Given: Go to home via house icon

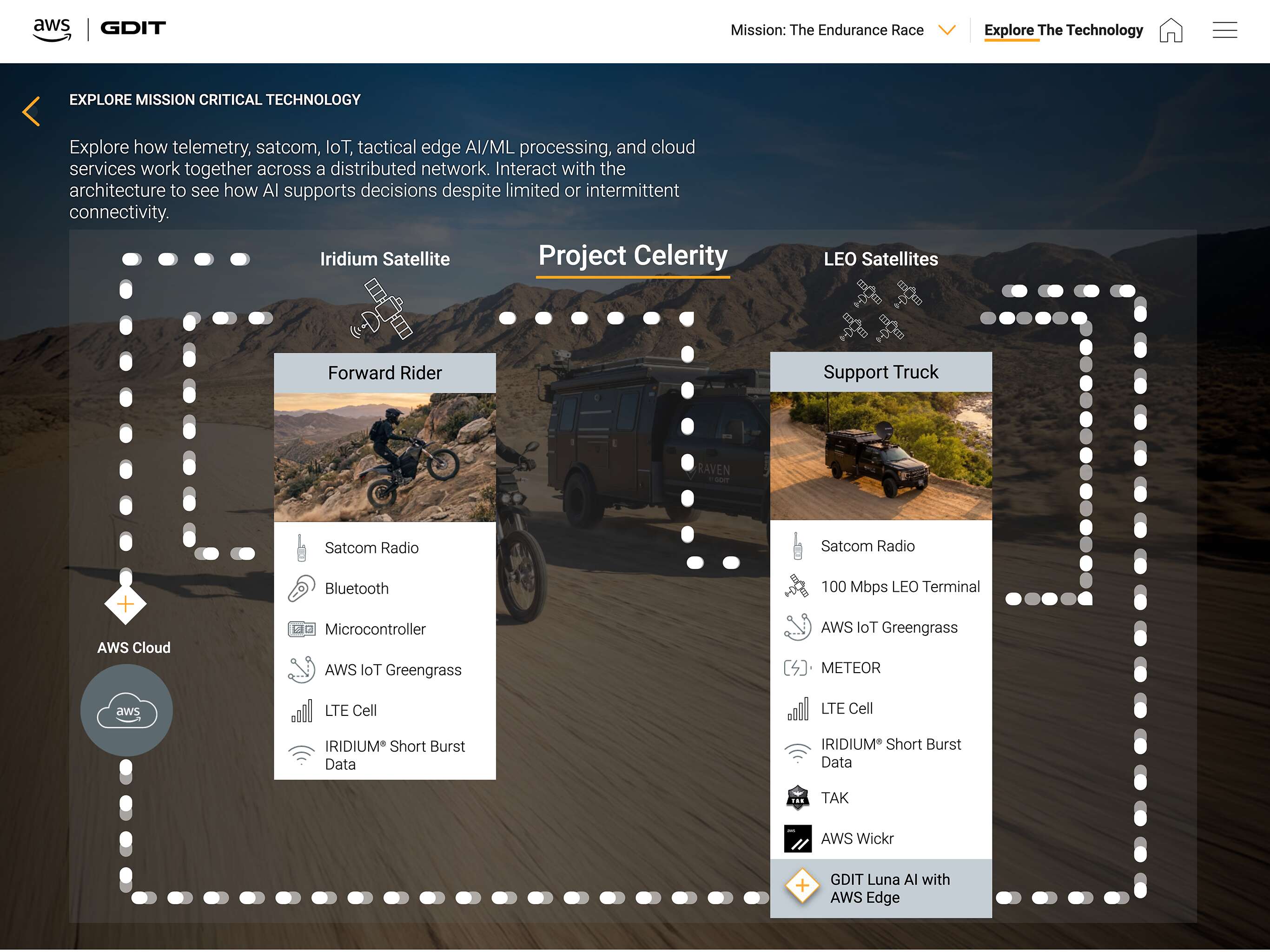Looking at the screenshot, I should 1171,30.
